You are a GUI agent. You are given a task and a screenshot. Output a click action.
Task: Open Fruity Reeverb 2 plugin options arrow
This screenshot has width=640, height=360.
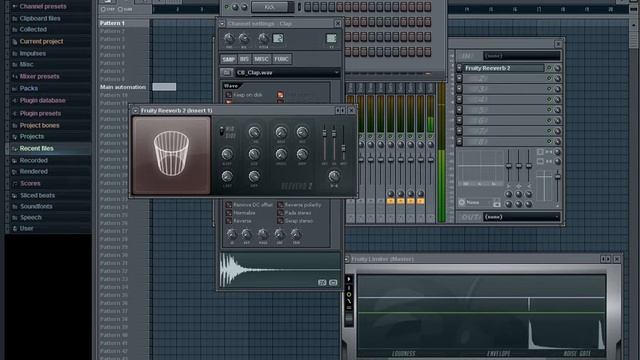136,111
